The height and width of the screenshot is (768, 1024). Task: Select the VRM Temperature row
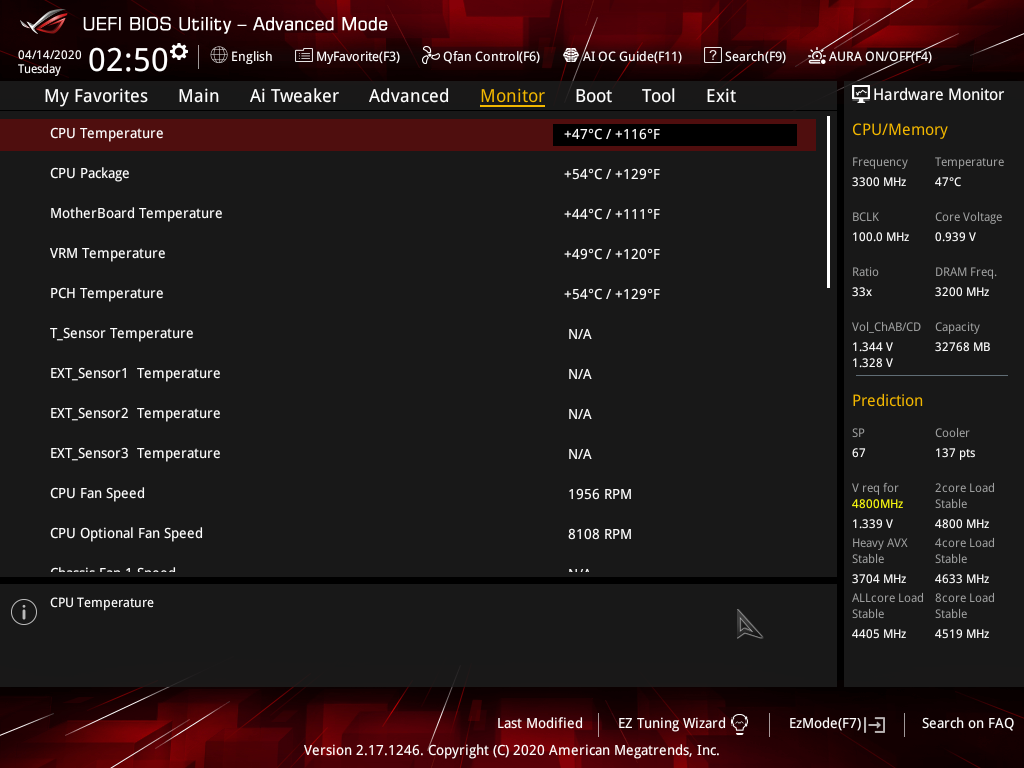coord(408,254)
